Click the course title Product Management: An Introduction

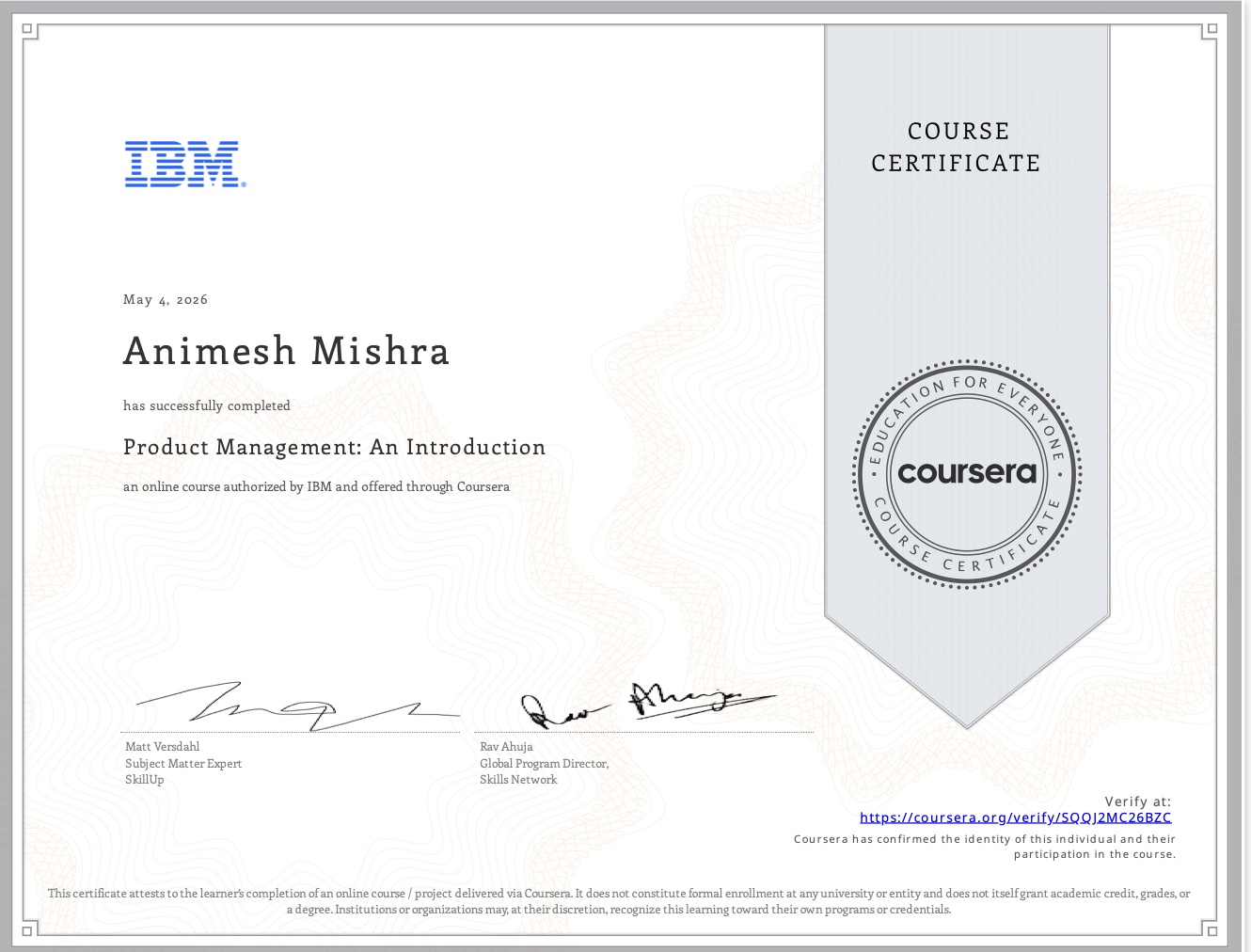335,447
